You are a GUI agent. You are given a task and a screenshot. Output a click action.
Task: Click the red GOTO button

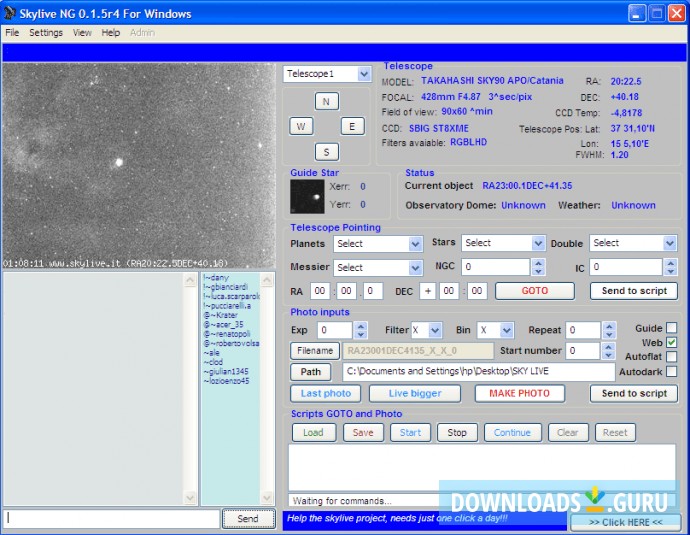pos(534,291)
